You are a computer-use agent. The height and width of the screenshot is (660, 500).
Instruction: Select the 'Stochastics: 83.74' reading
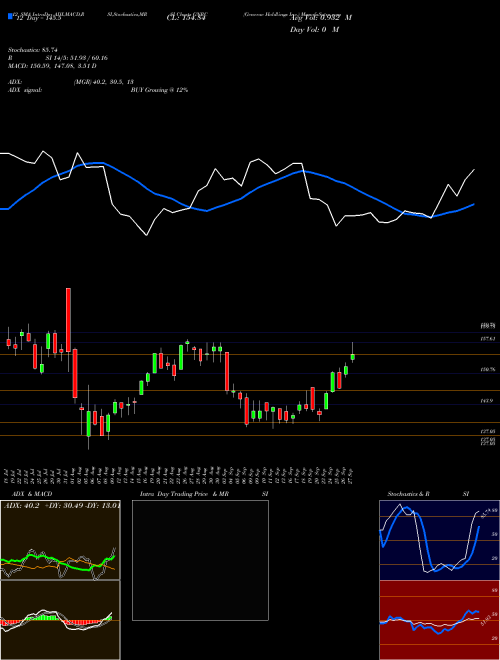click(x=32, y=50)
